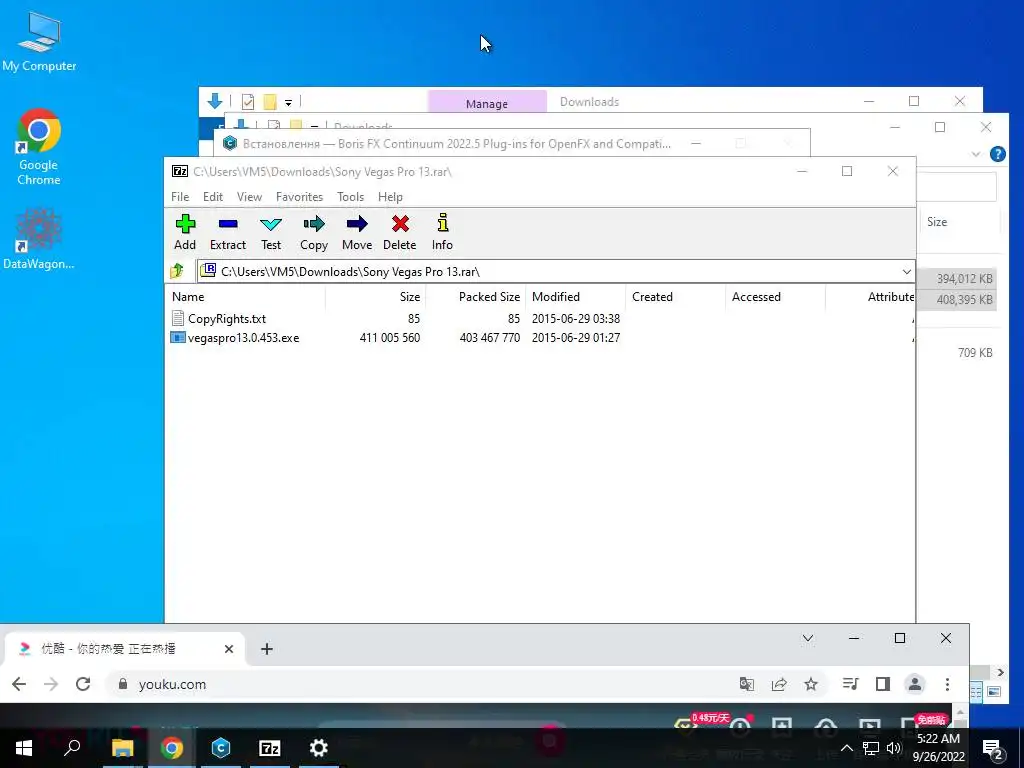Open the DataWagon desktop shortcut
The height and width of the screenshot is (768, 1024).
[39, 238]
